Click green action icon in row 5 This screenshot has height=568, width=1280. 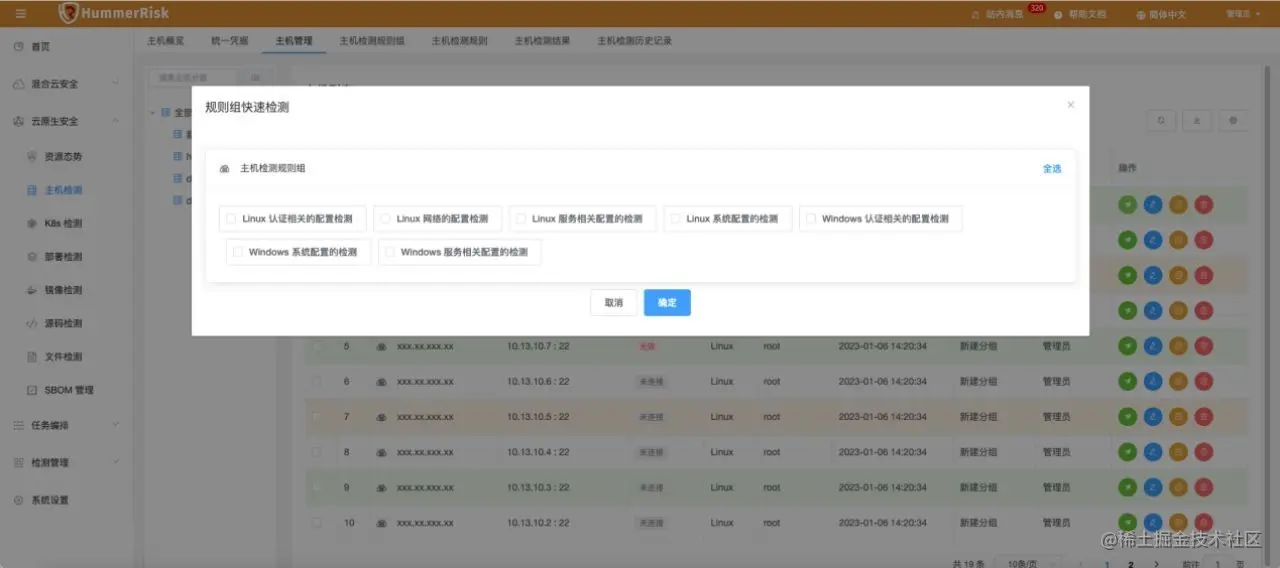[x=1128, y=346]
